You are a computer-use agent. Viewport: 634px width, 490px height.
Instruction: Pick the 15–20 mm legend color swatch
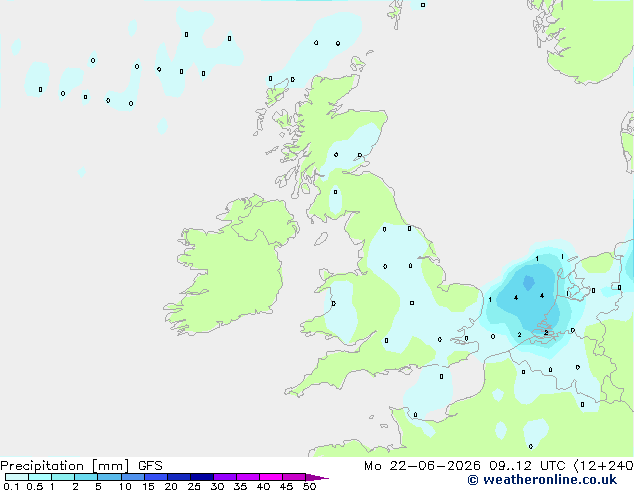[x=156, y=477]
